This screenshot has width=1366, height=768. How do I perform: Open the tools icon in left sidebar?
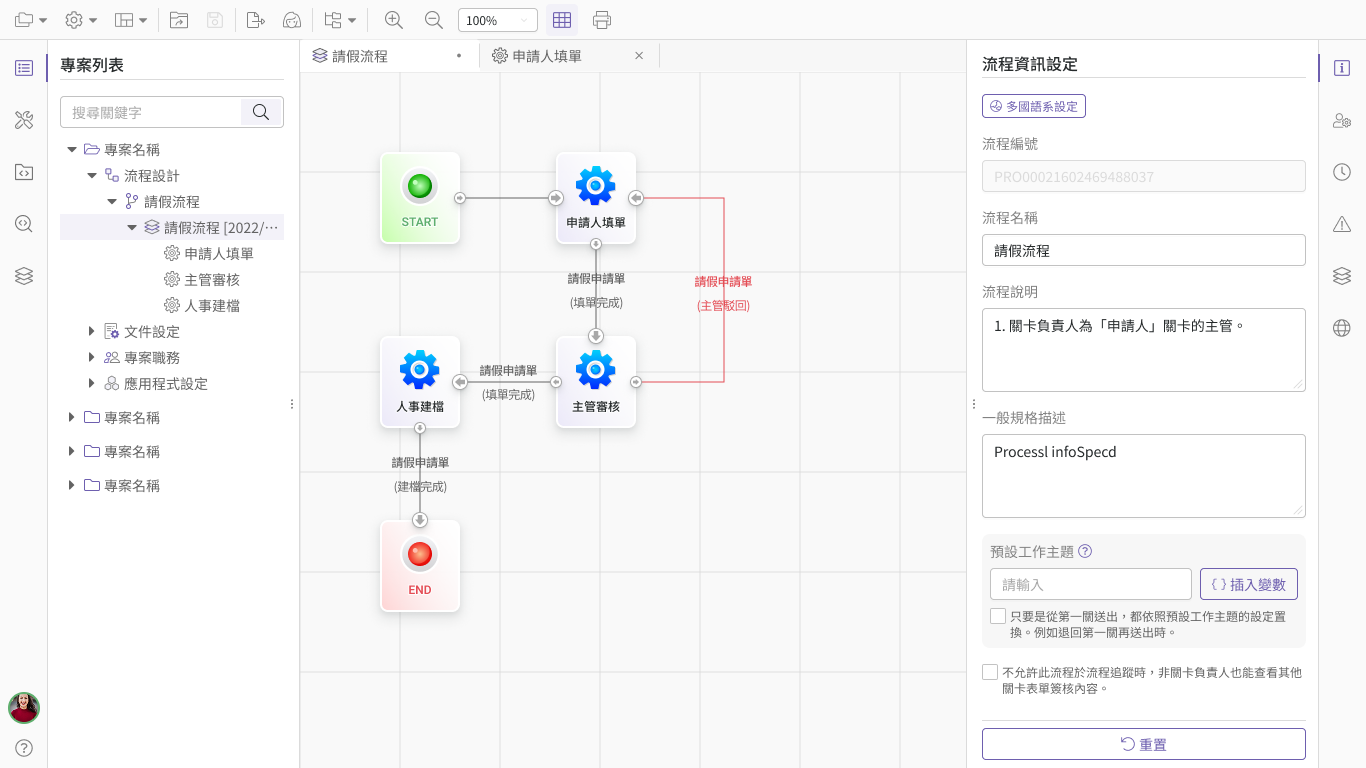pos(24,120)
